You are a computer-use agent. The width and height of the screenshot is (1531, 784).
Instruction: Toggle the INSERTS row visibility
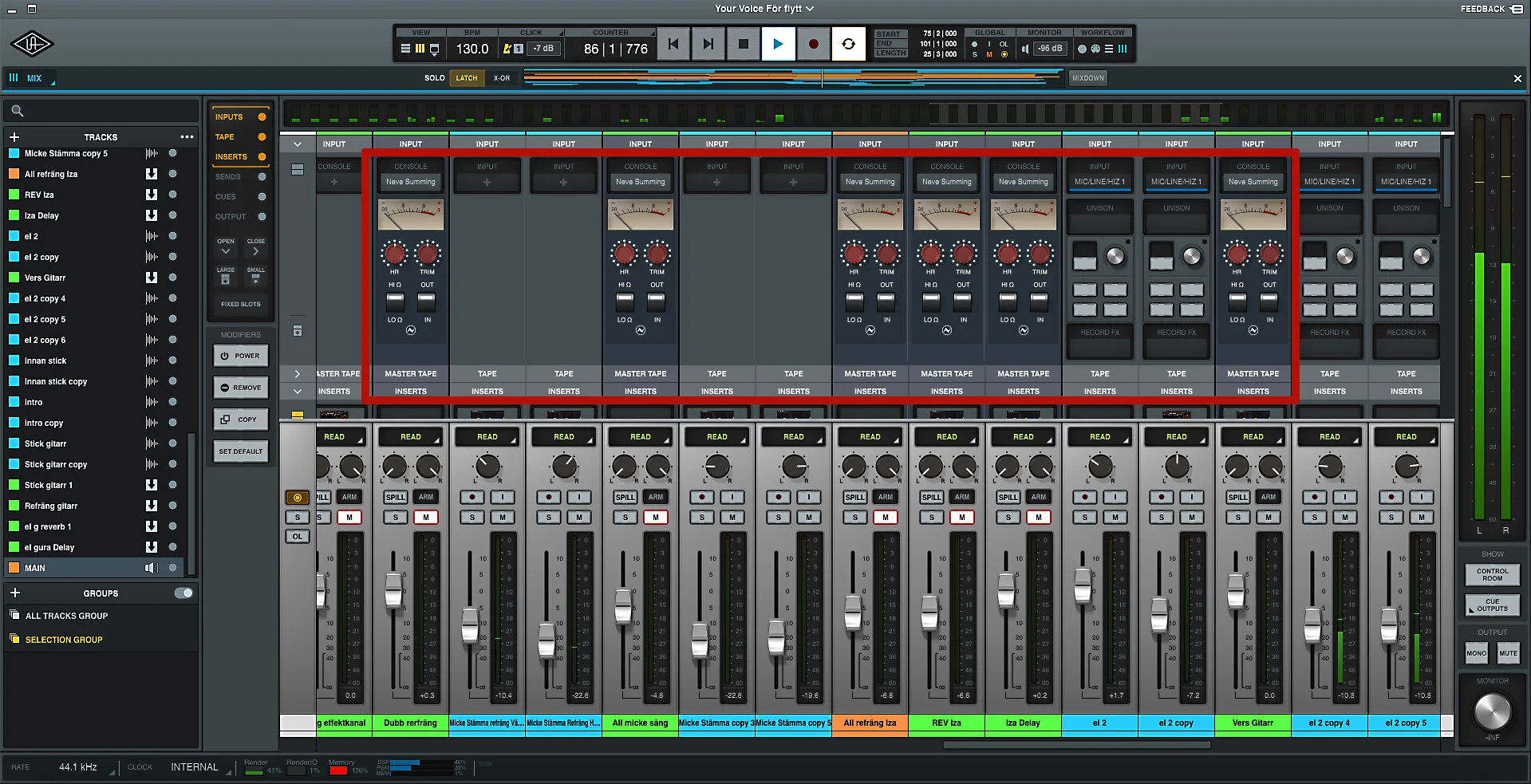point(261,157)
